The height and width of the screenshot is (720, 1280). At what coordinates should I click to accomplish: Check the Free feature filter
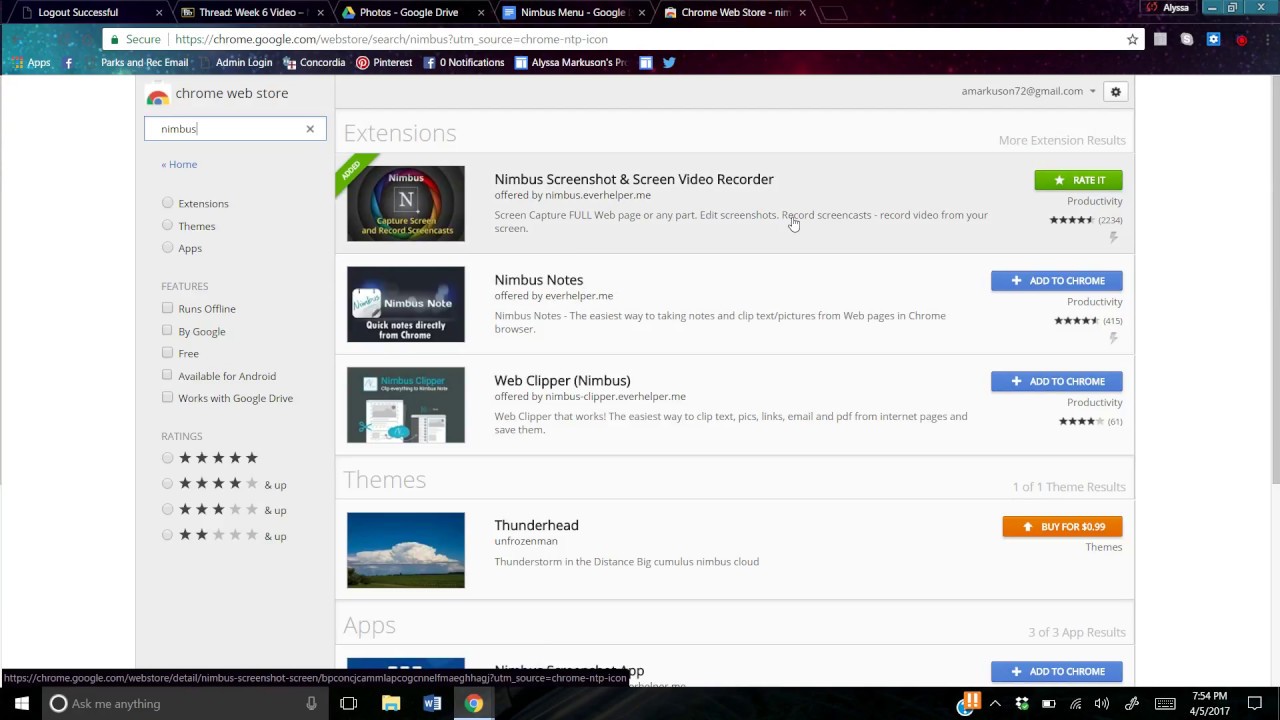coord(167,352)
